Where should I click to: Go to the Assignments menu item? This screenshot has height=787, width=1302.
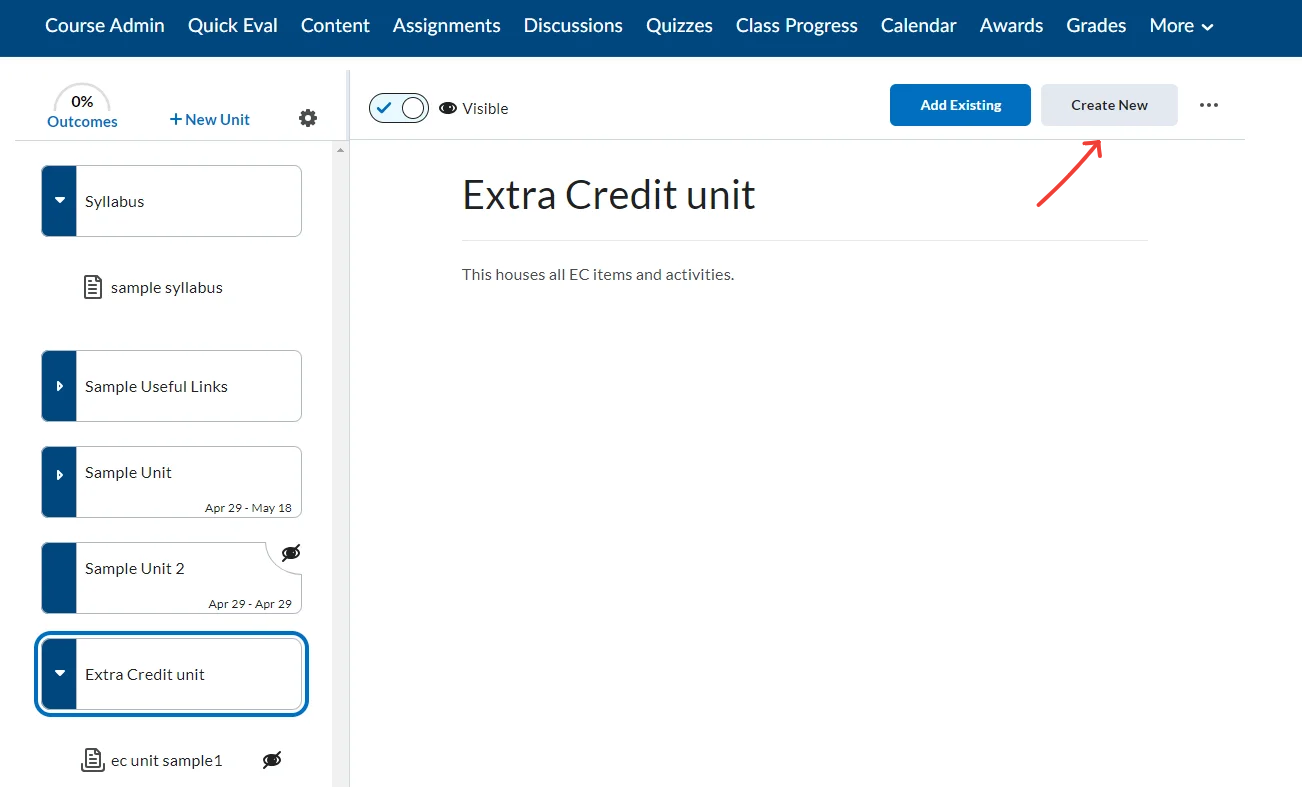pos(446,25)
